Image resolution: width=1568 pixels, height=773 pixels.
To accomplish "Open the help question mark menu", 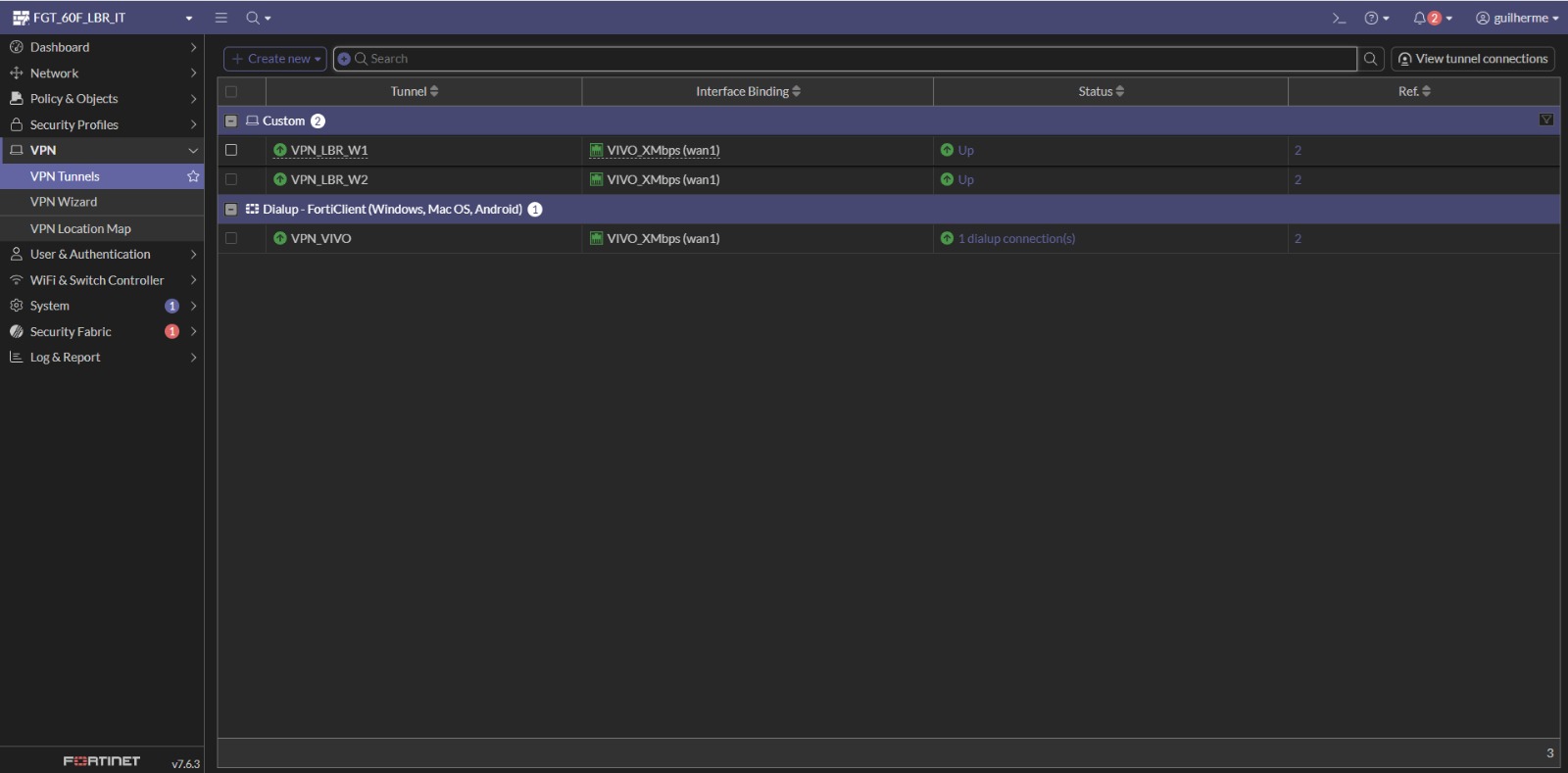I will coord(1376,18).
